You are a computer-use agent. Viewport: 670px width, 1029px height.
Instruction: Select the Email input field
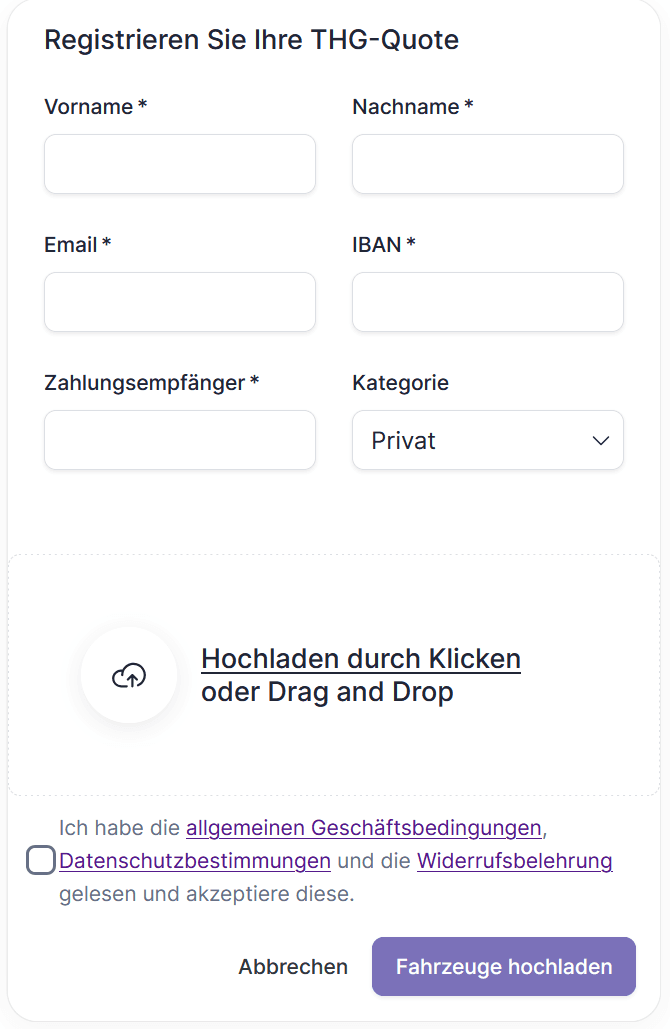click(x=180, y=302)
